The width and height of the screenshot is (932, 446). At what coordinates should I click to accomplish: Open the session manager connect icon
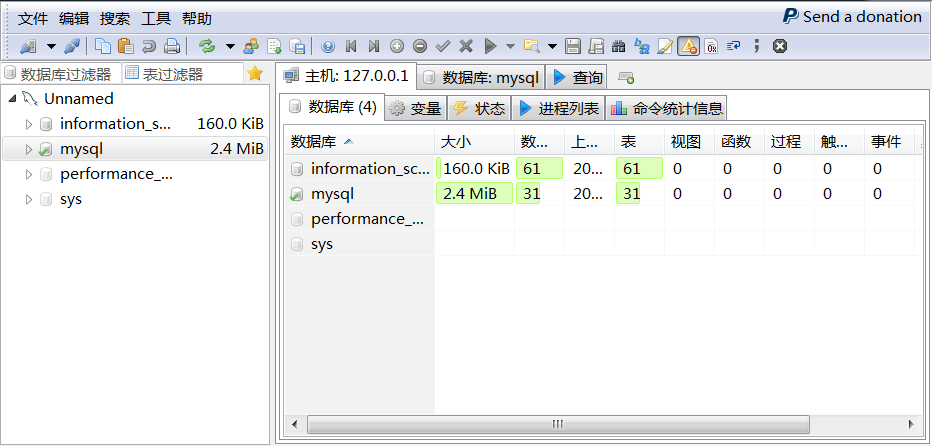click(x=28, y=46)
